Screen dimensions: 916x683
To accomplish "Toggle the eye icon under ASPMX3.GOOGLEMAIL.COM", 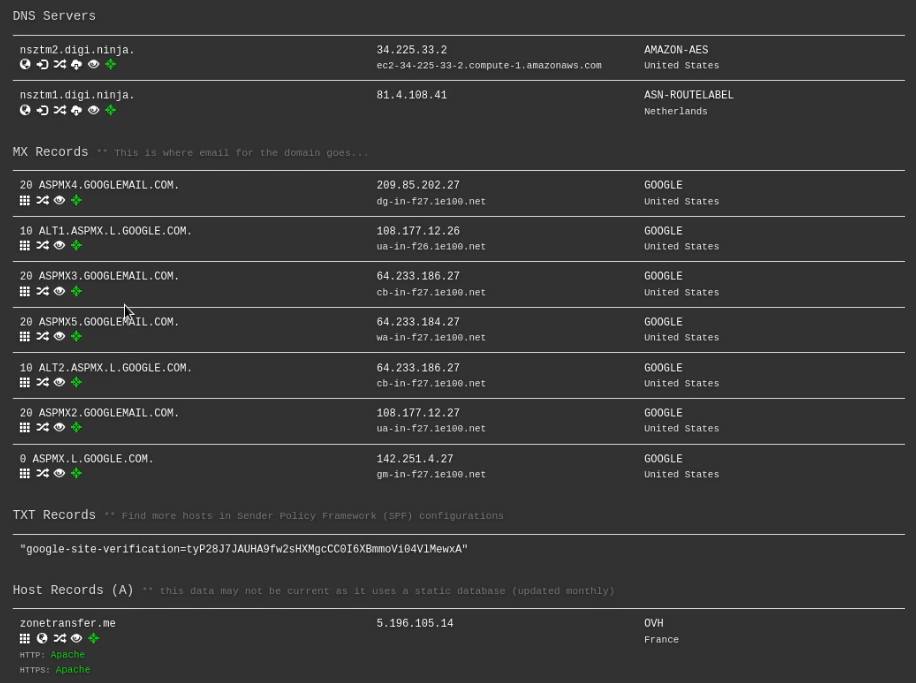I will [59, 291].
